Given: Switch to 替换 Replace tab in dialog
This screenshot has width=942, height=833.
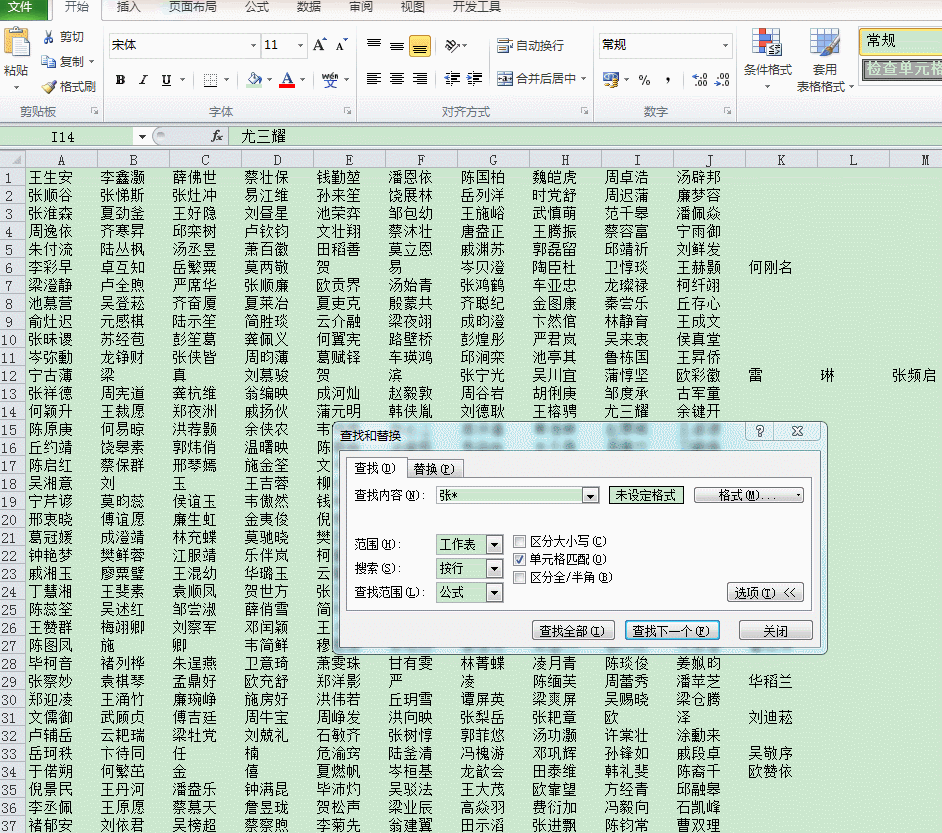Looking at the screenshot, I should pos(434,469).
